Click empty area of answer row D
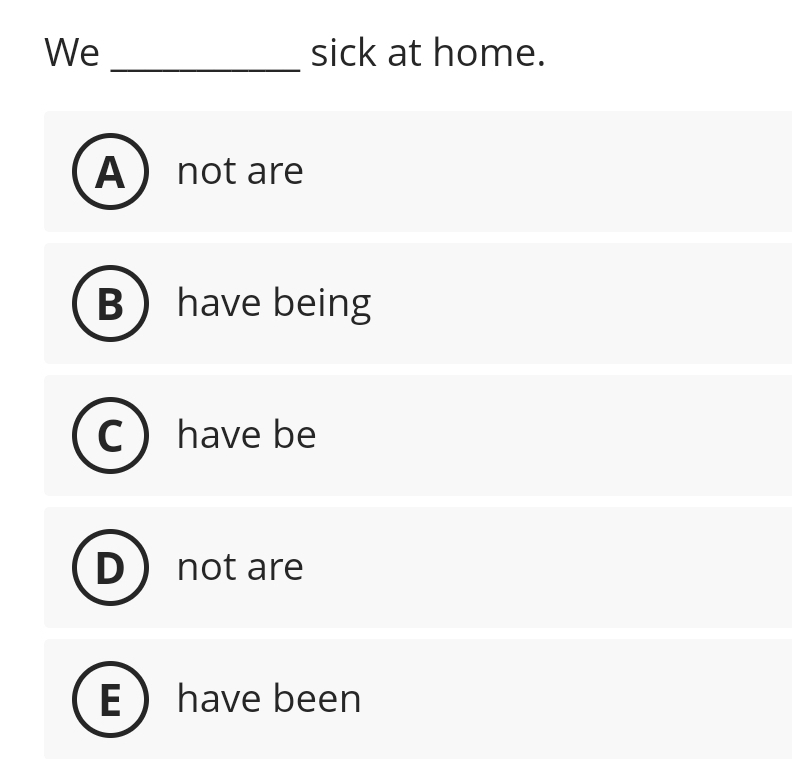Viewport: 792px width, 759px height. tap(560, 567)
